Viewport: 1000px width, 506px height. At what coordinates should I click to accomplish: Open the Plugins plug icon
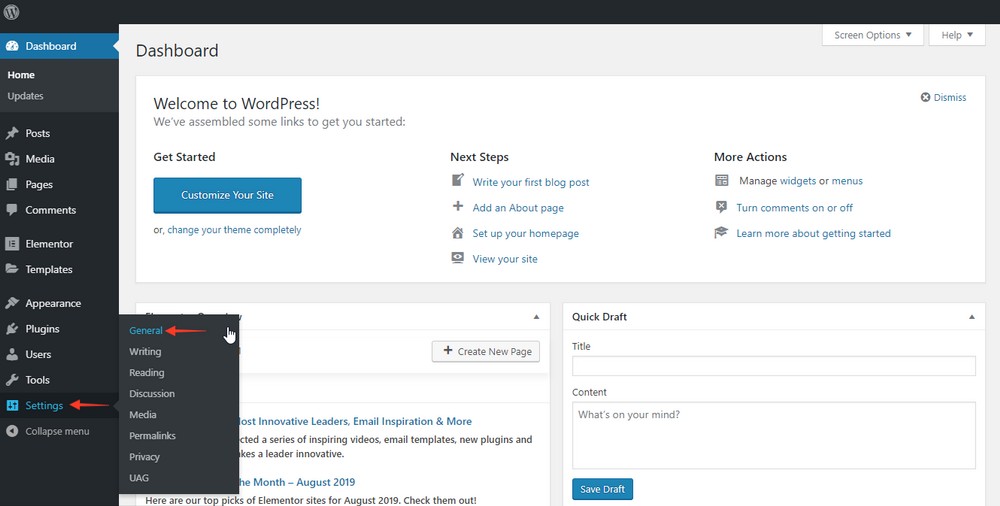pos(11,329)
